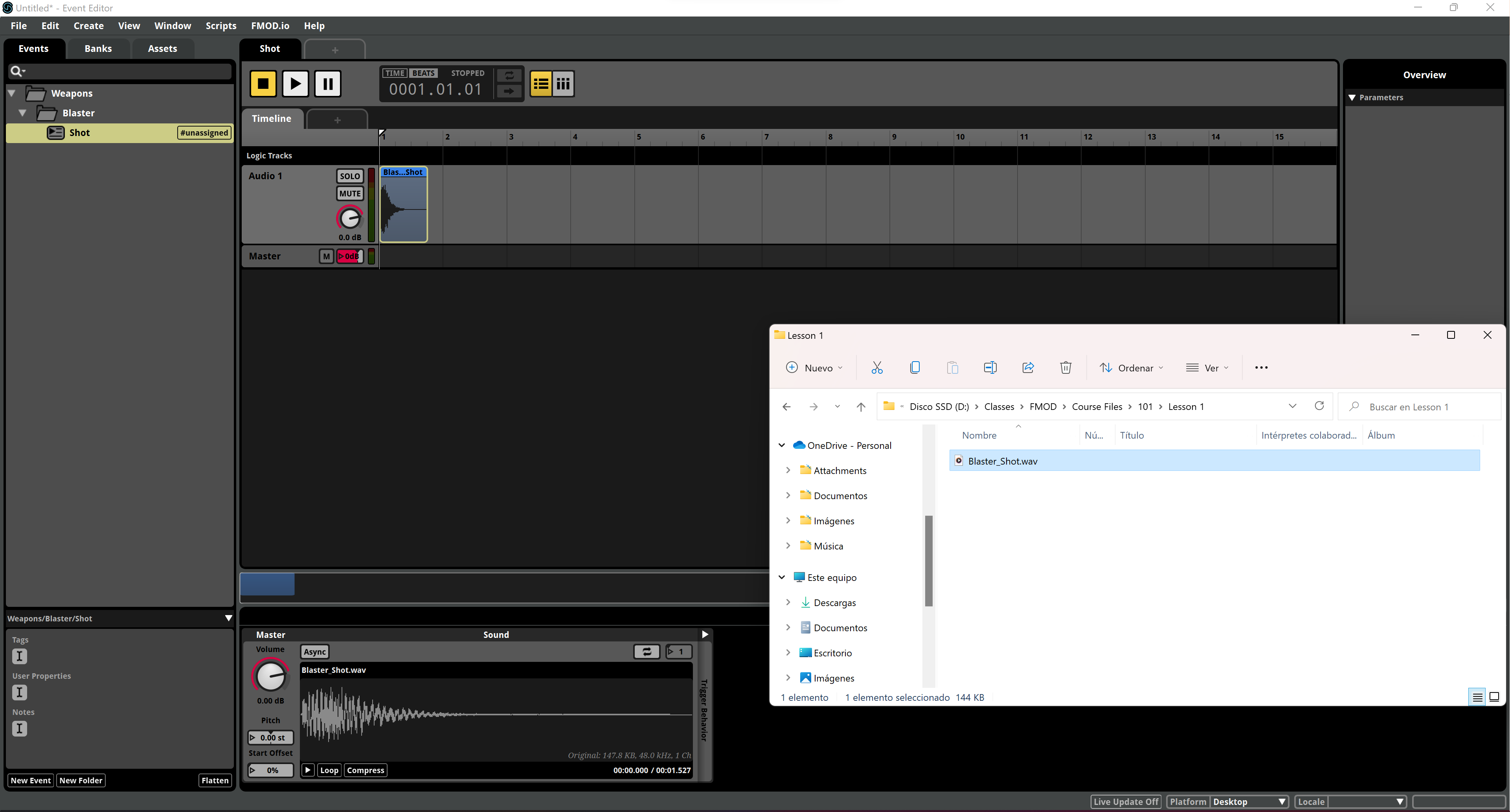Open the Create menu

pyautogui.click(x=88, y=26)
